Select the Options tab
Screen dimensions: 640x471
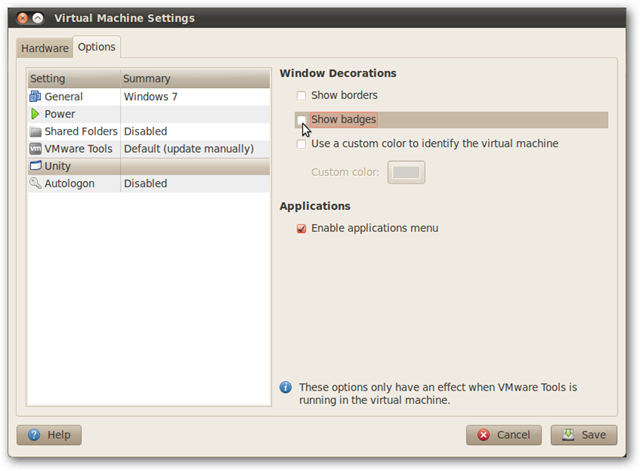(x=97, y=47)
